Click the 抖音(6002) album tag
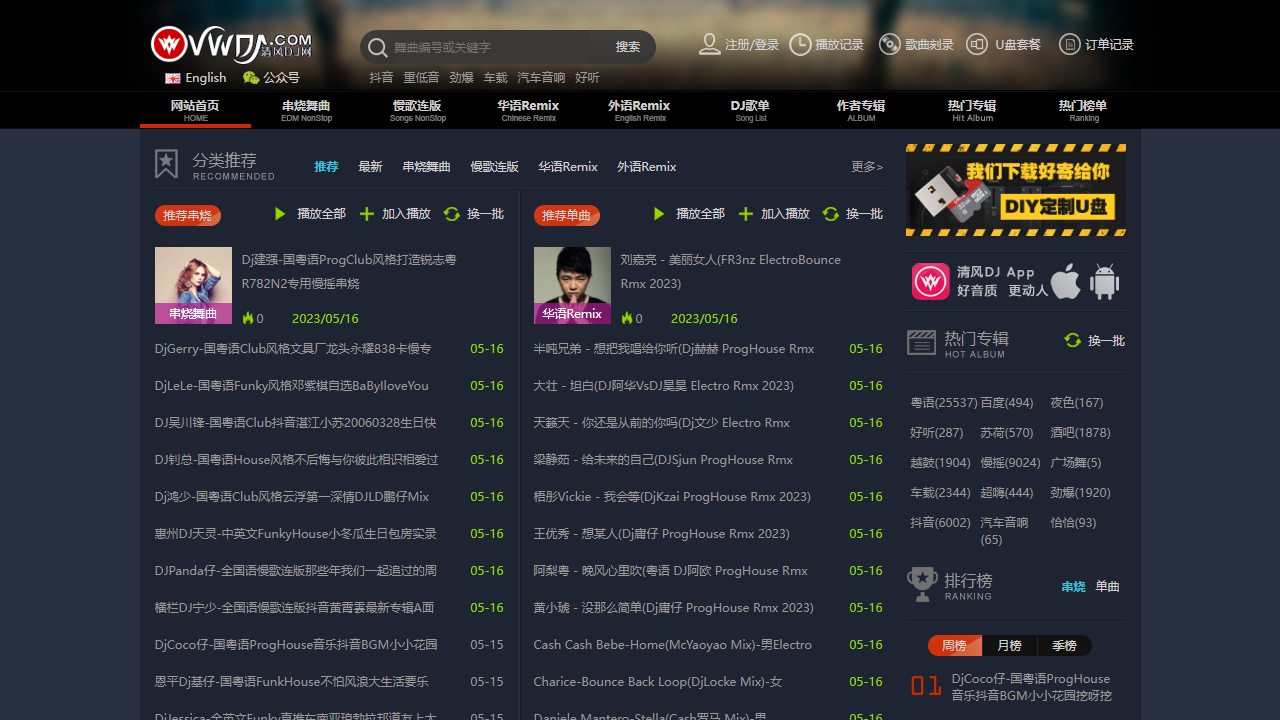The height and width of the screenshot is (720, 1280). tap(940, 523)
